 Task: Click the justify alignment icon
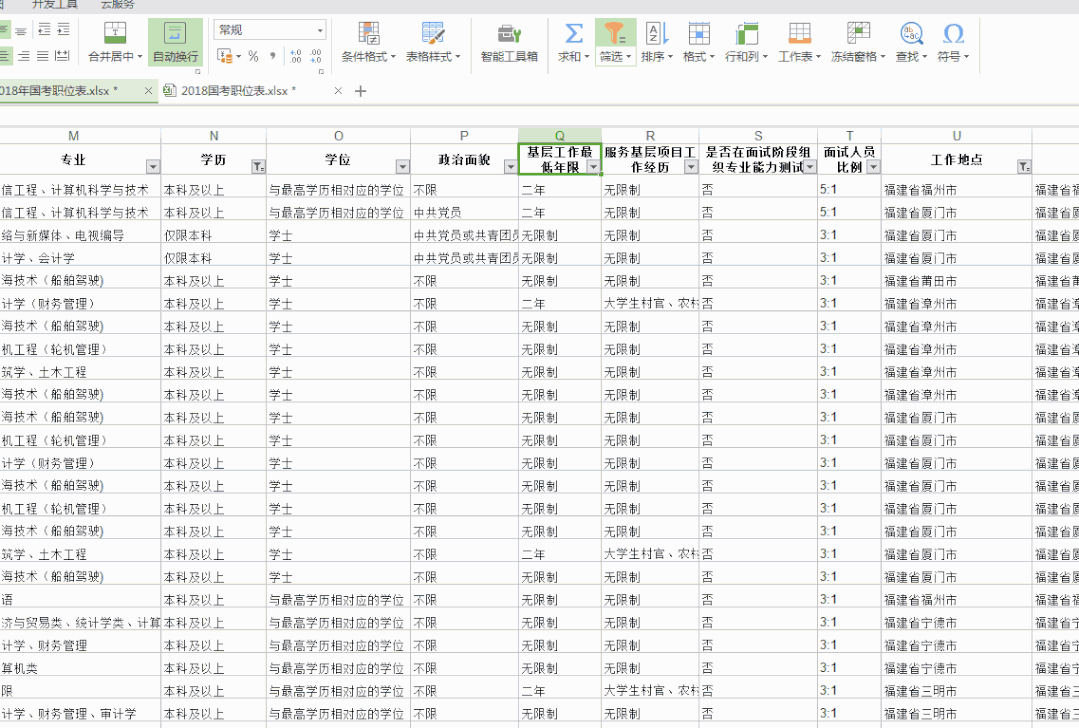[x=43, y=56]
